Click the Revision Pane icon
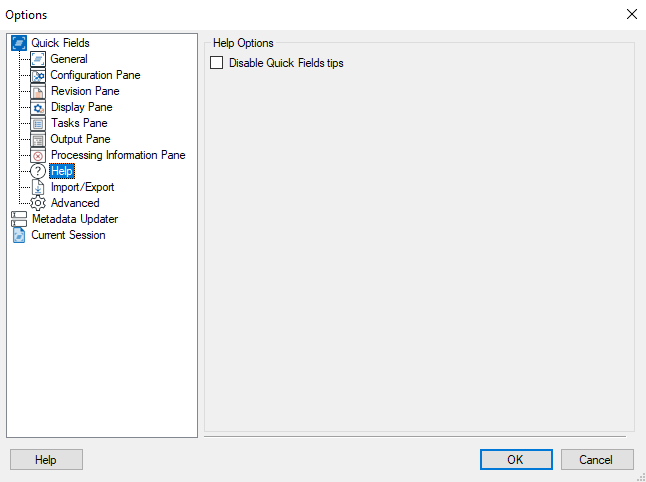The width and height of the screenshot is (646, 482). (38, 91)
